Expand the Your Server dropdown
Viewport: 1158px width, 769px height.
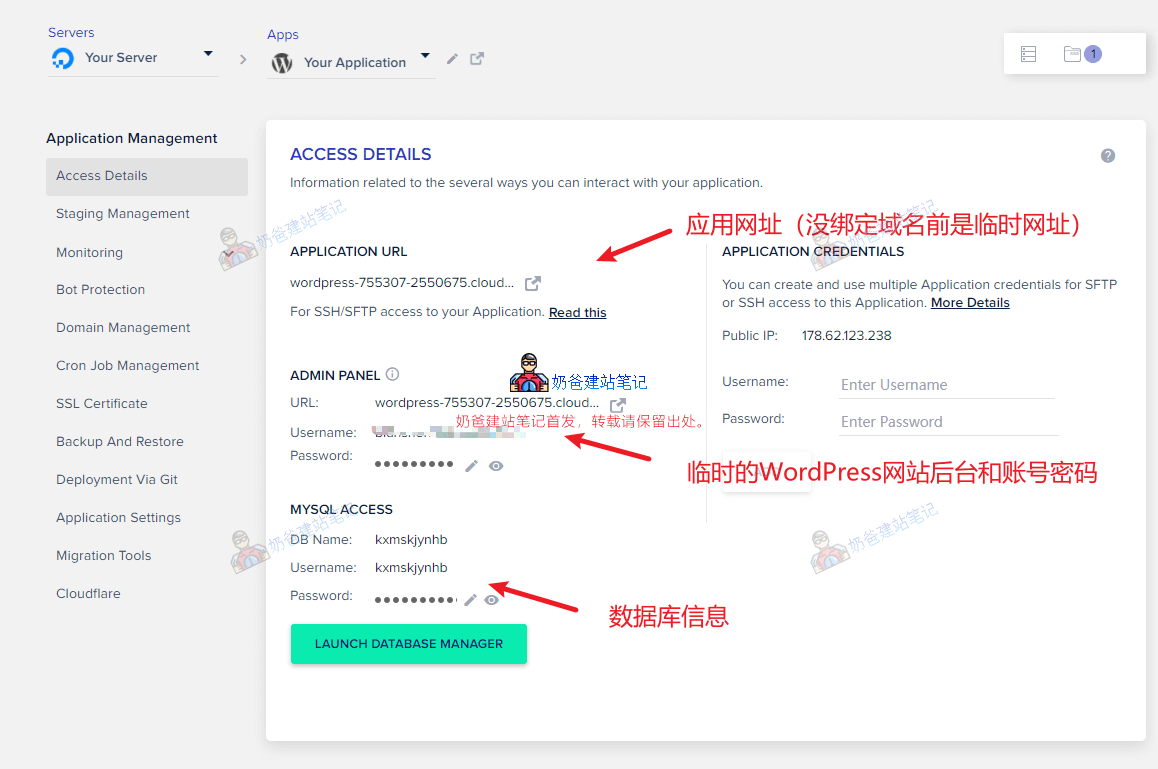(208, 54)
